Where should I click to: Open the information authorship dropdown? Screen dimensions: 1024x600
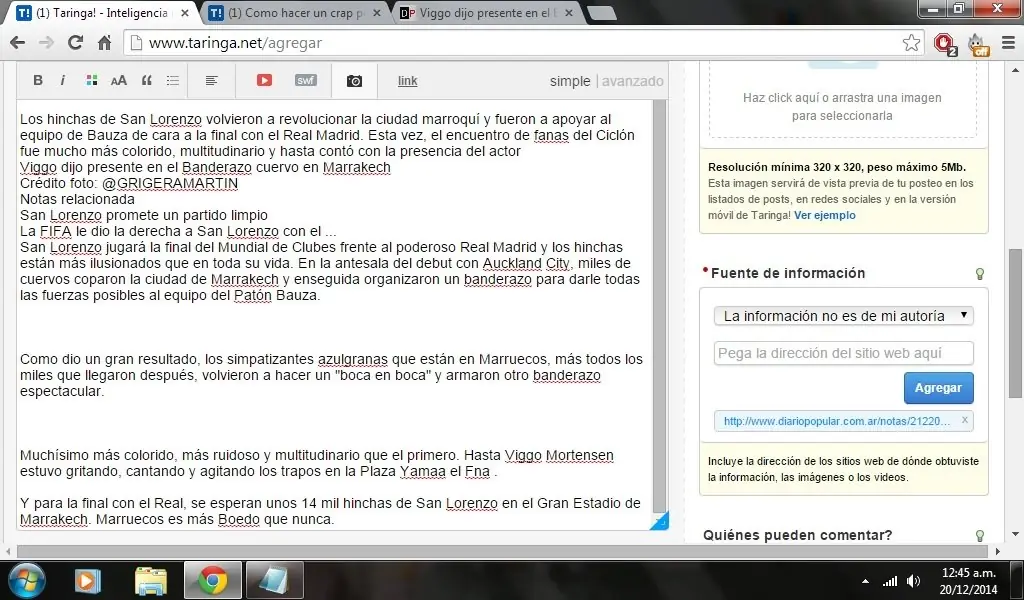[x=843, y=316]
